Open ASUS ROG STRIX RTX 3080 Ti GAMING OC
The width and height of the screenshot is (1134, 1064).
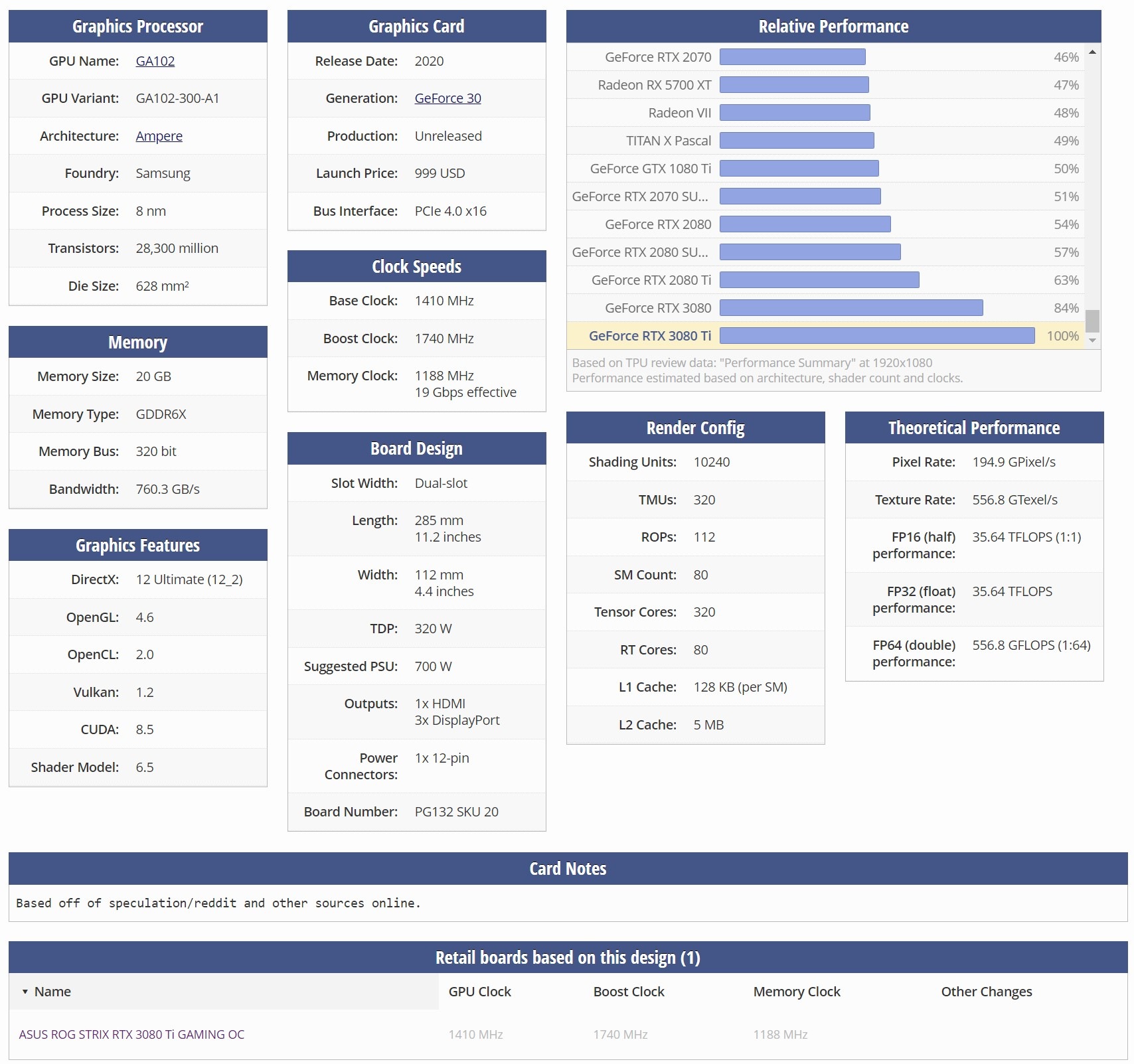click(x=131, y=1034)
